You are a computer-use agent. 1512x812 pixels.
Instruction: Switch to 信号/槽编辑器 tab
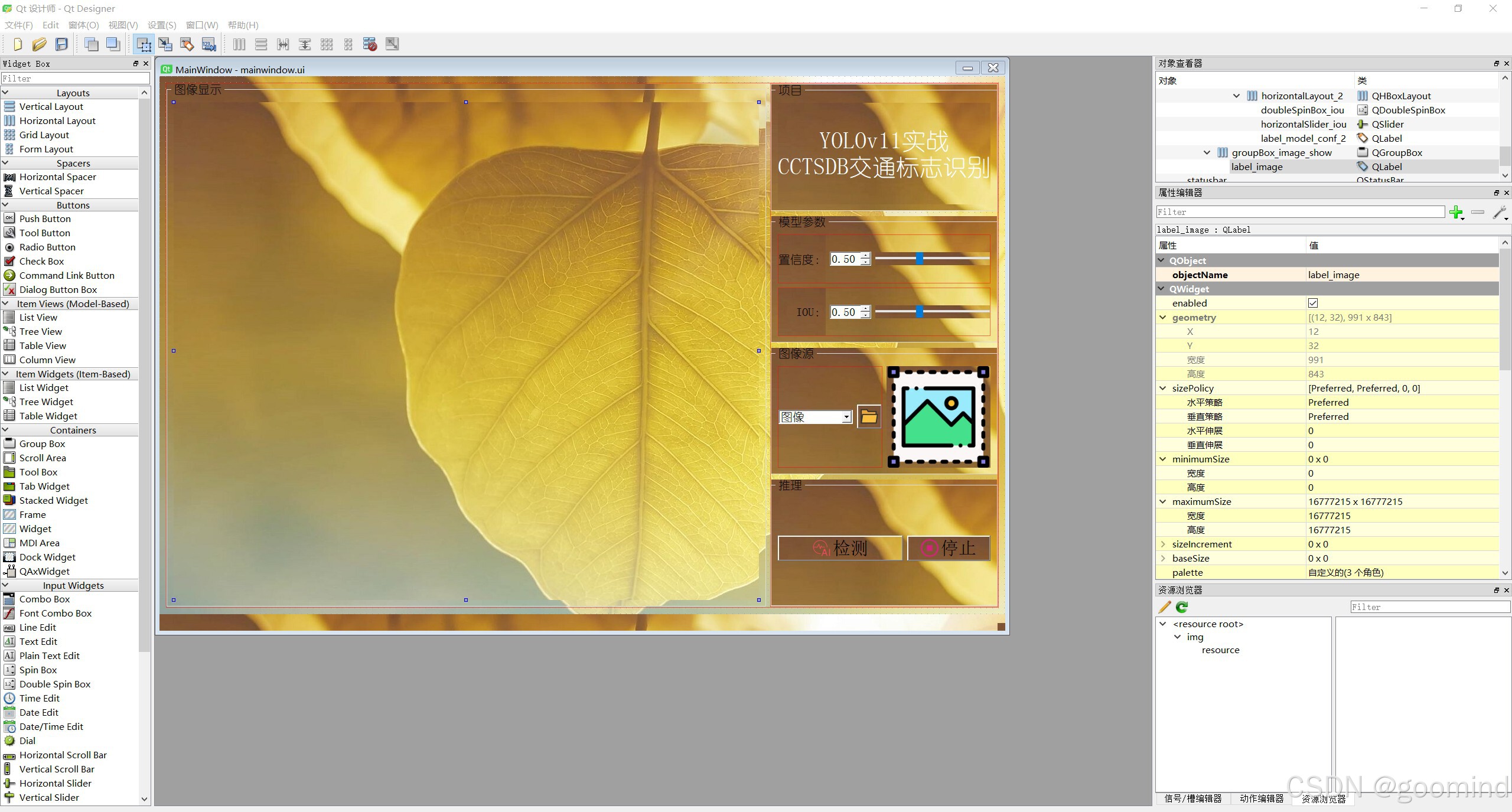click(x=1193, y=798)
